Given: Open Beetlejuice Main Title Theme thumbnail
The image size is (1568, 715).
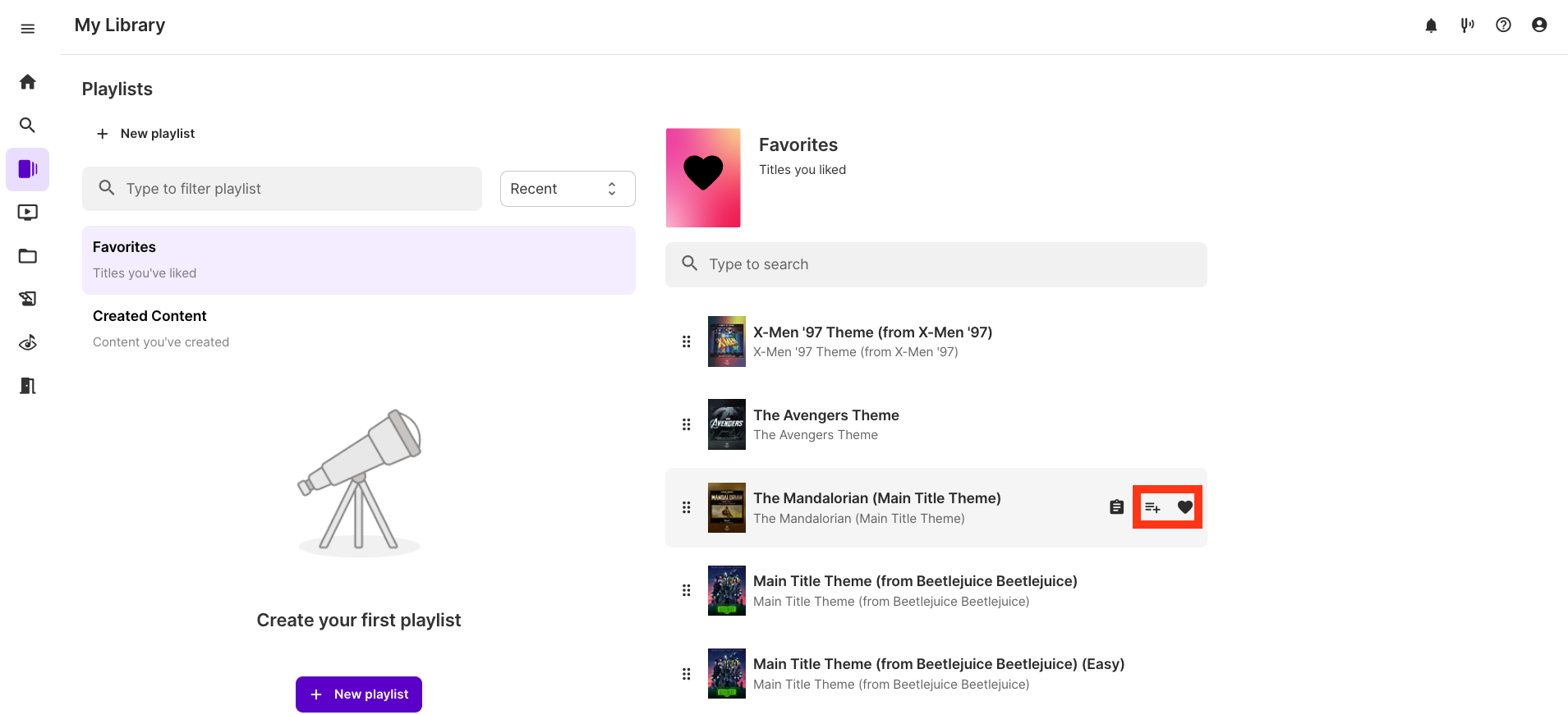Looking at the screenshot, I should (727, 590).
